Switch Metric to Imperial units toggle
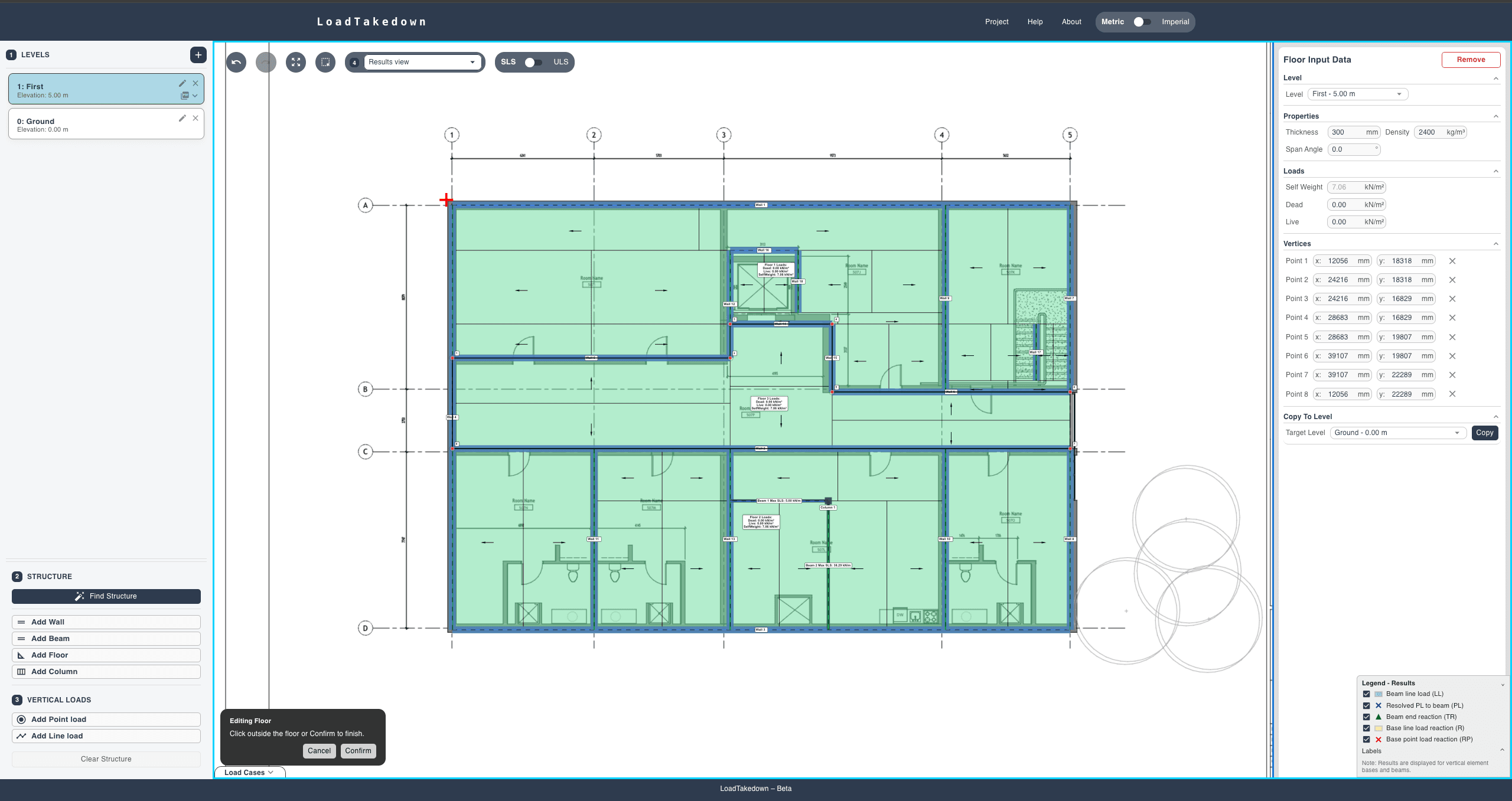 (x=1142, y=22)
